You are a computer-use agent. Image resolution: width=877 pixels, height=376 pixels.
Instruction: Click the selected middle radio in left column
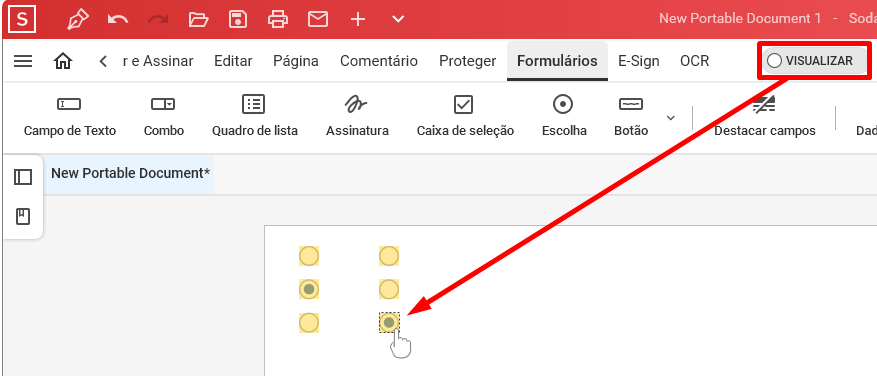[309, 289]
